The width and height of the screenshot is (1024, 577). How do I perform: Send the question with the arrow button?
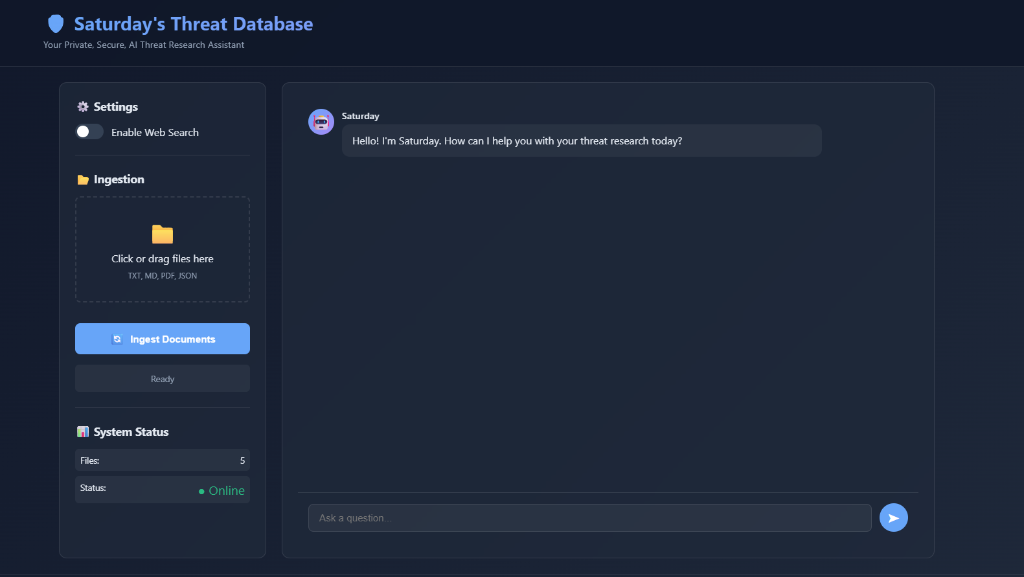tap(893, 518)
